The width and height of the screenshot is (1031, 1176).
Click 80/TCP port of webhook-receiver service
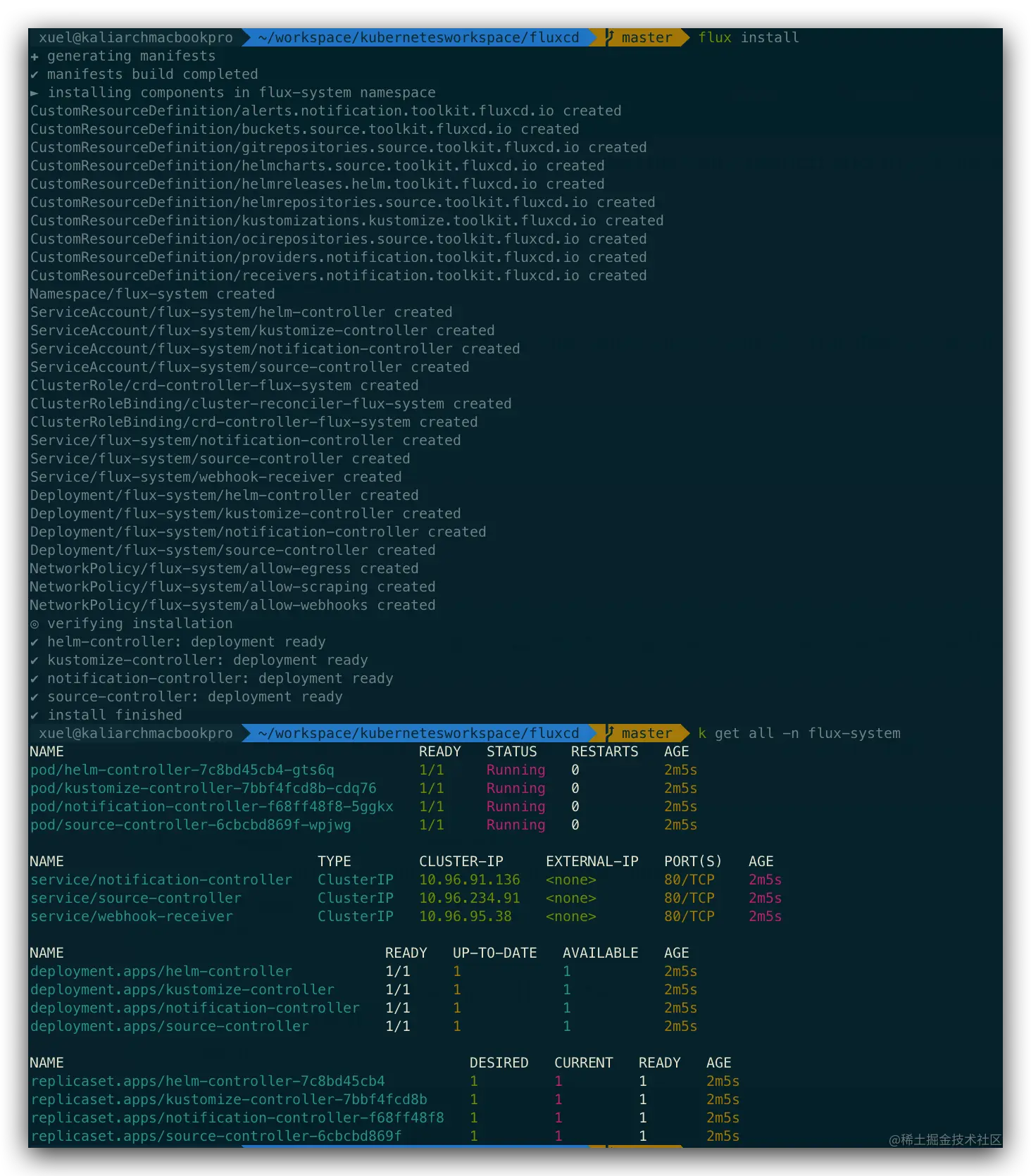[689, 916]
